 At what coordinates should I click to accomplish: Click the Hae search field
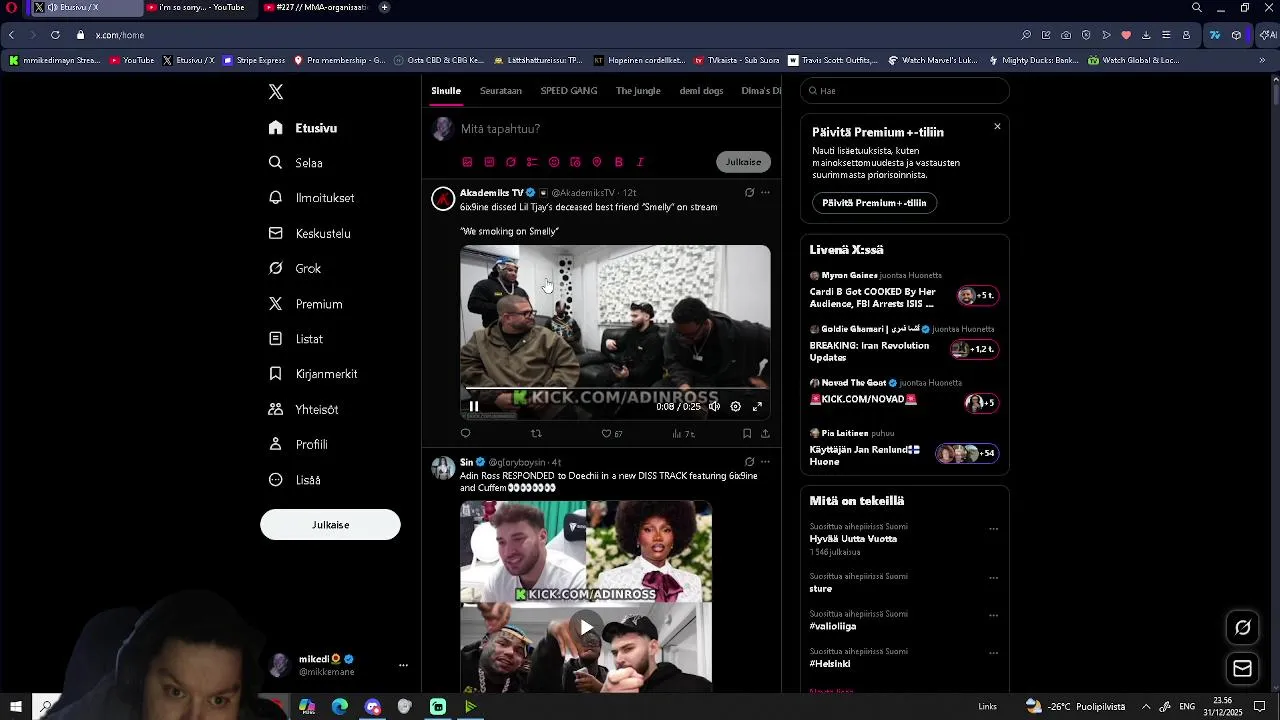pyautogui.click(x=904, y=91)
